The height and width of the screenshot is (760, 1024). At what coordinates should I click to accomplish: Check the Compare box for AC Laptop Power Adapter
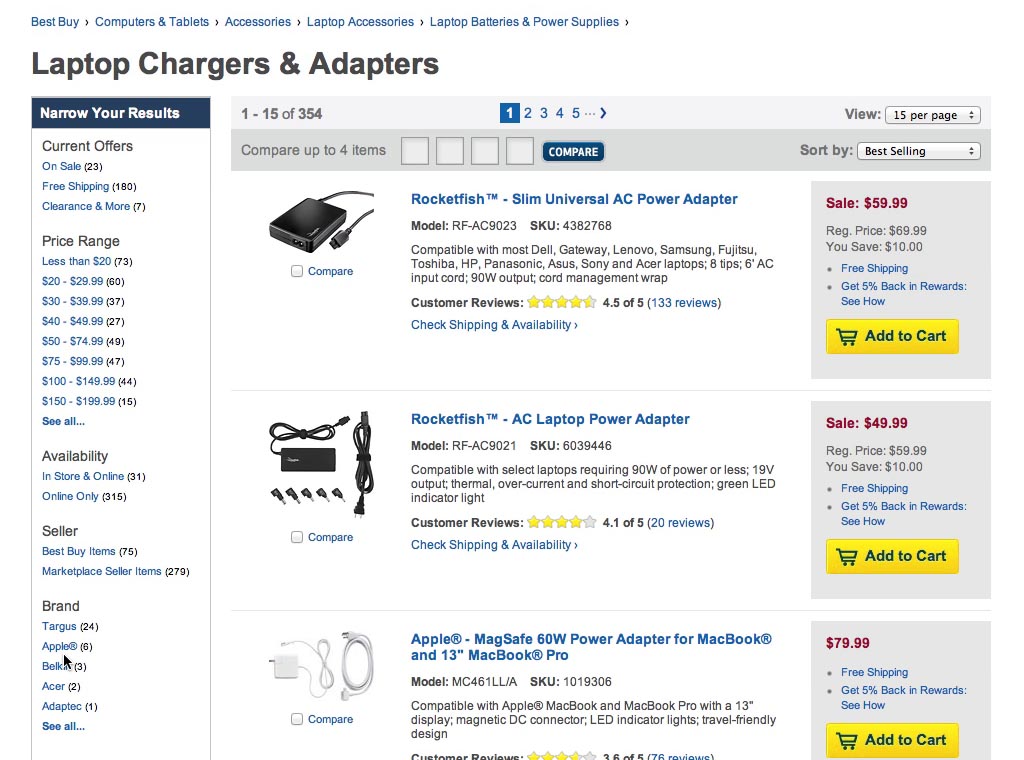297,536
